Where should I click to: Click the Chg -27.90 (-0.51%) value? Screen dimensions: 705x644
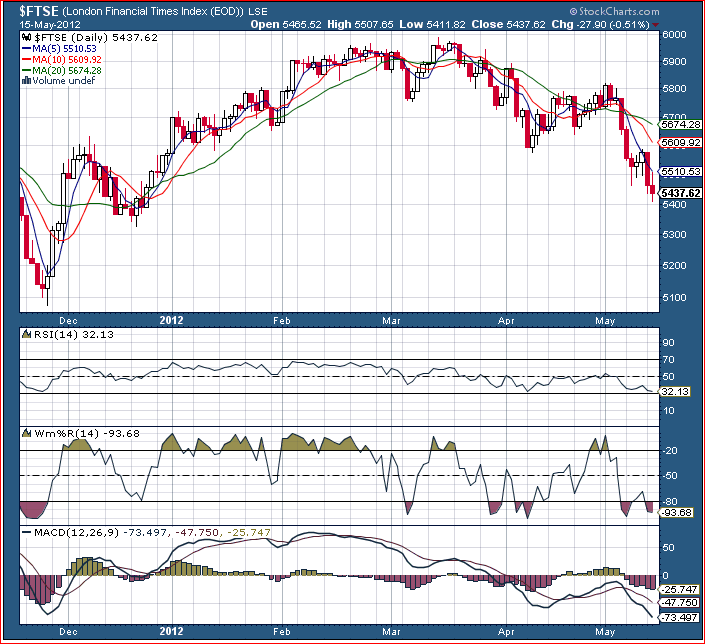(x=600, y=24)
